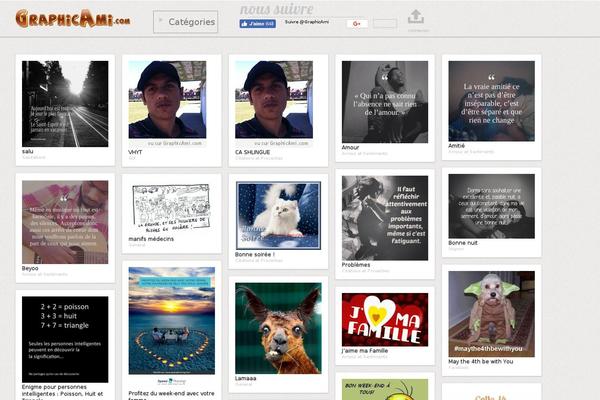
Task: Click the 'Bonne soirée !' title text
Action: 255,255
